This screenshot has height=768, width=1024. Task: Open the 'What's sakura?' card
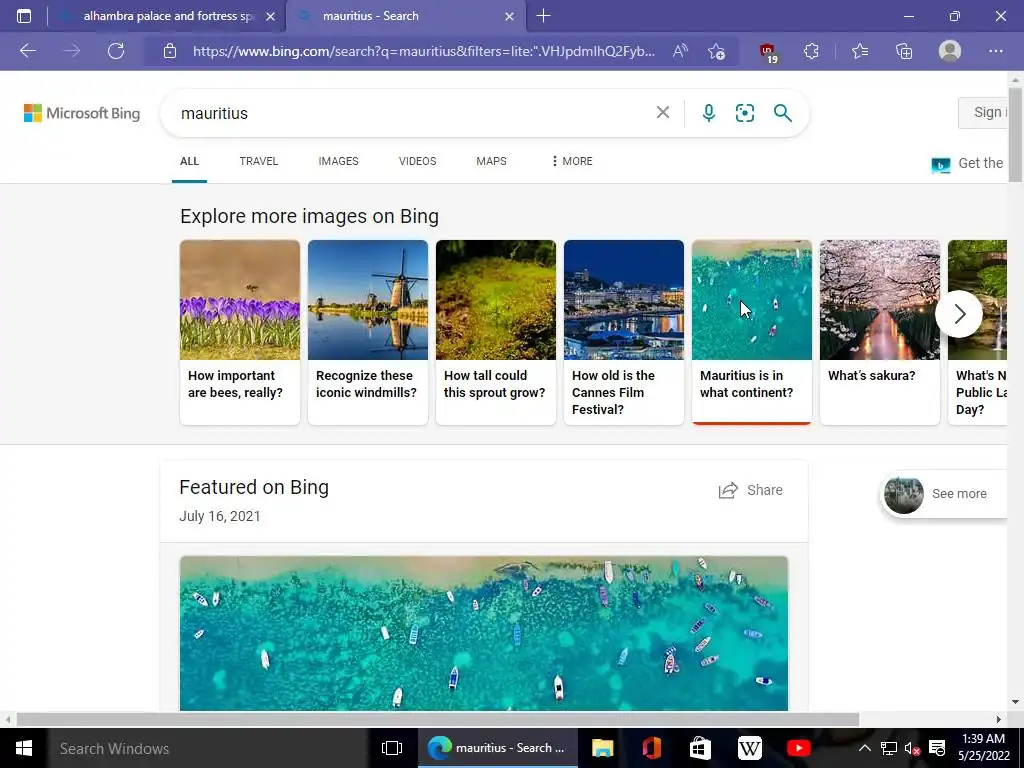(880, 332)
